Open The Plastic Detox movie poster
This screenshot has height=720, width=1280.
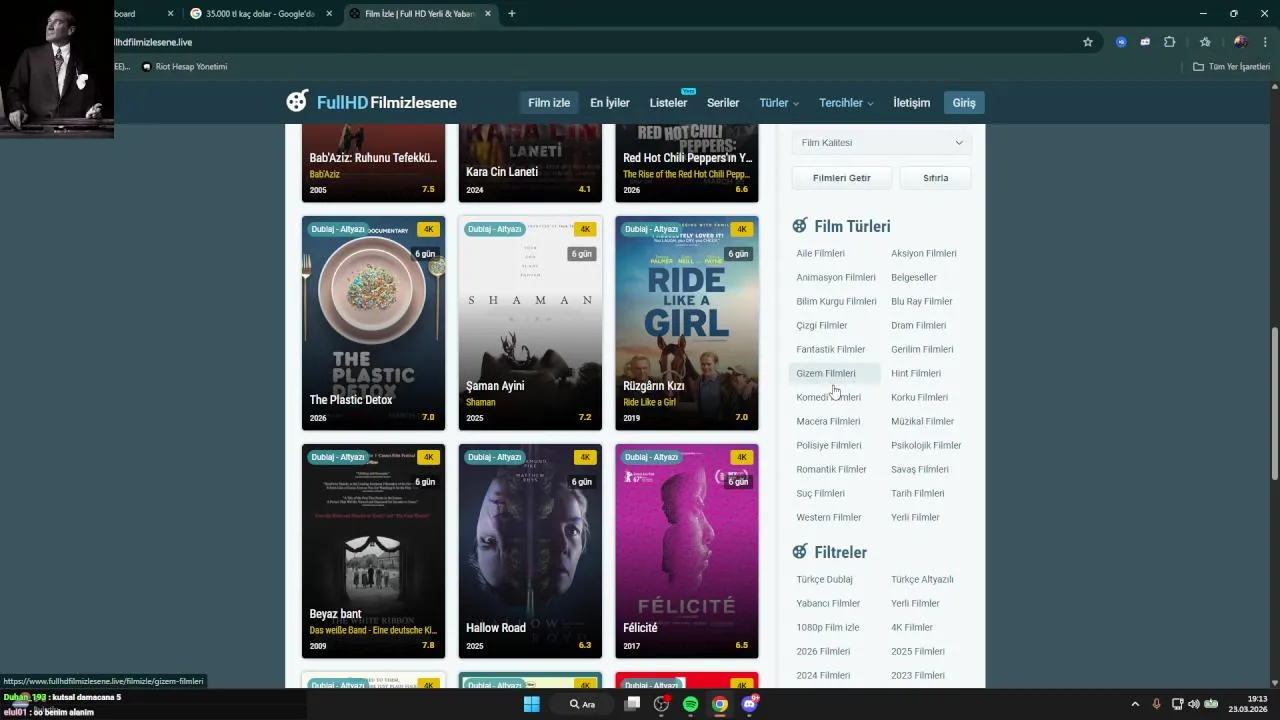coord(373,323)
